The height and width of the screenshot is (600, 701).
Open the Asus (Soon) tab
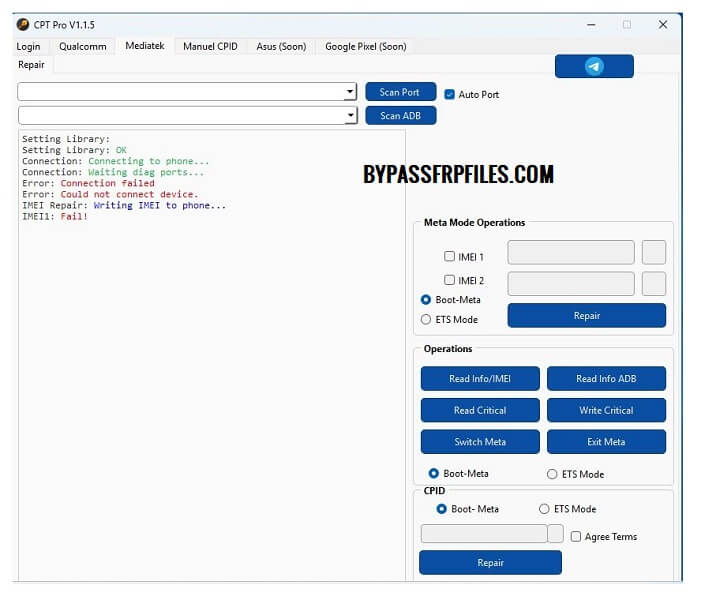281,46
